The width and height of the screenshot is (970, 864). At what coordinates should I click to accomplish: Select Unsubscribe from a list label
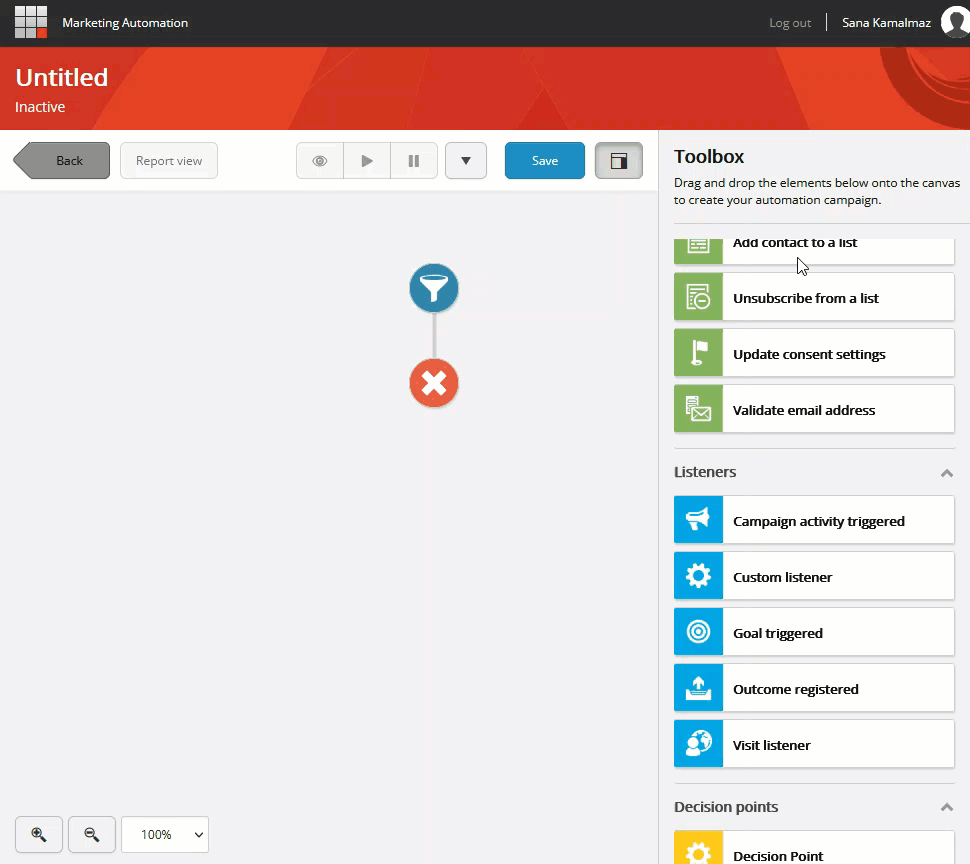coord(805,298)
